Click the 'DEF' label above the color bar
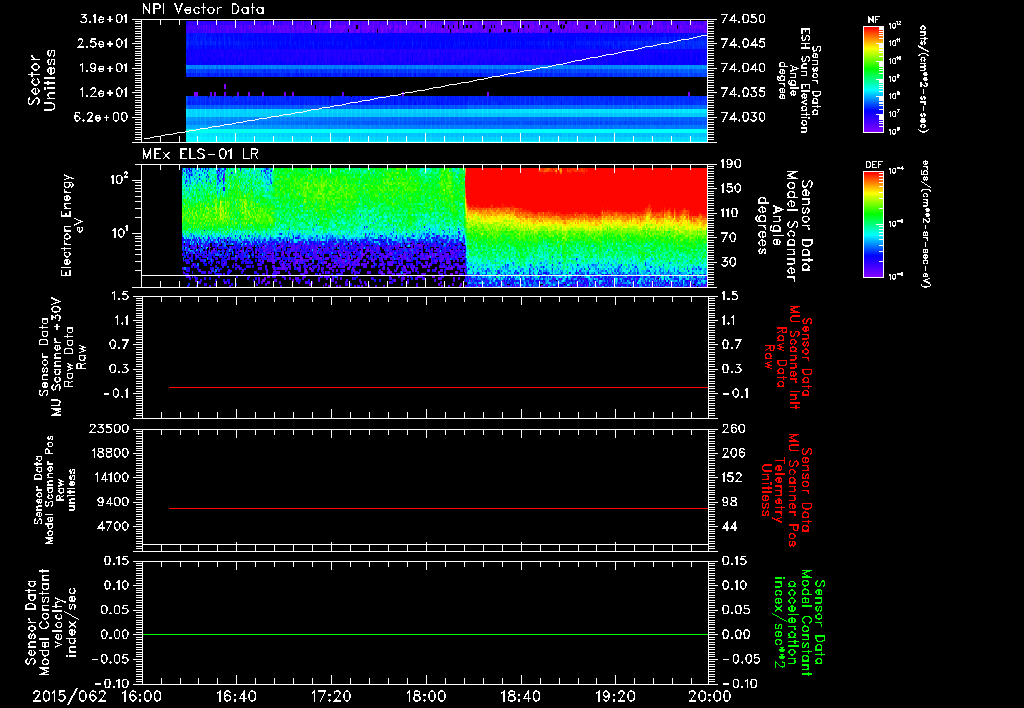This screenshot has width=1024, height=708. pyautogui.click(x=873, y=165)
